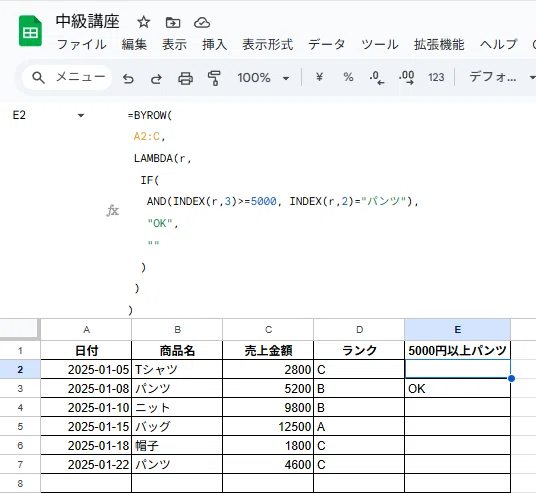
Task: Click the 売上金額 header cell
Action: (268, 350)
